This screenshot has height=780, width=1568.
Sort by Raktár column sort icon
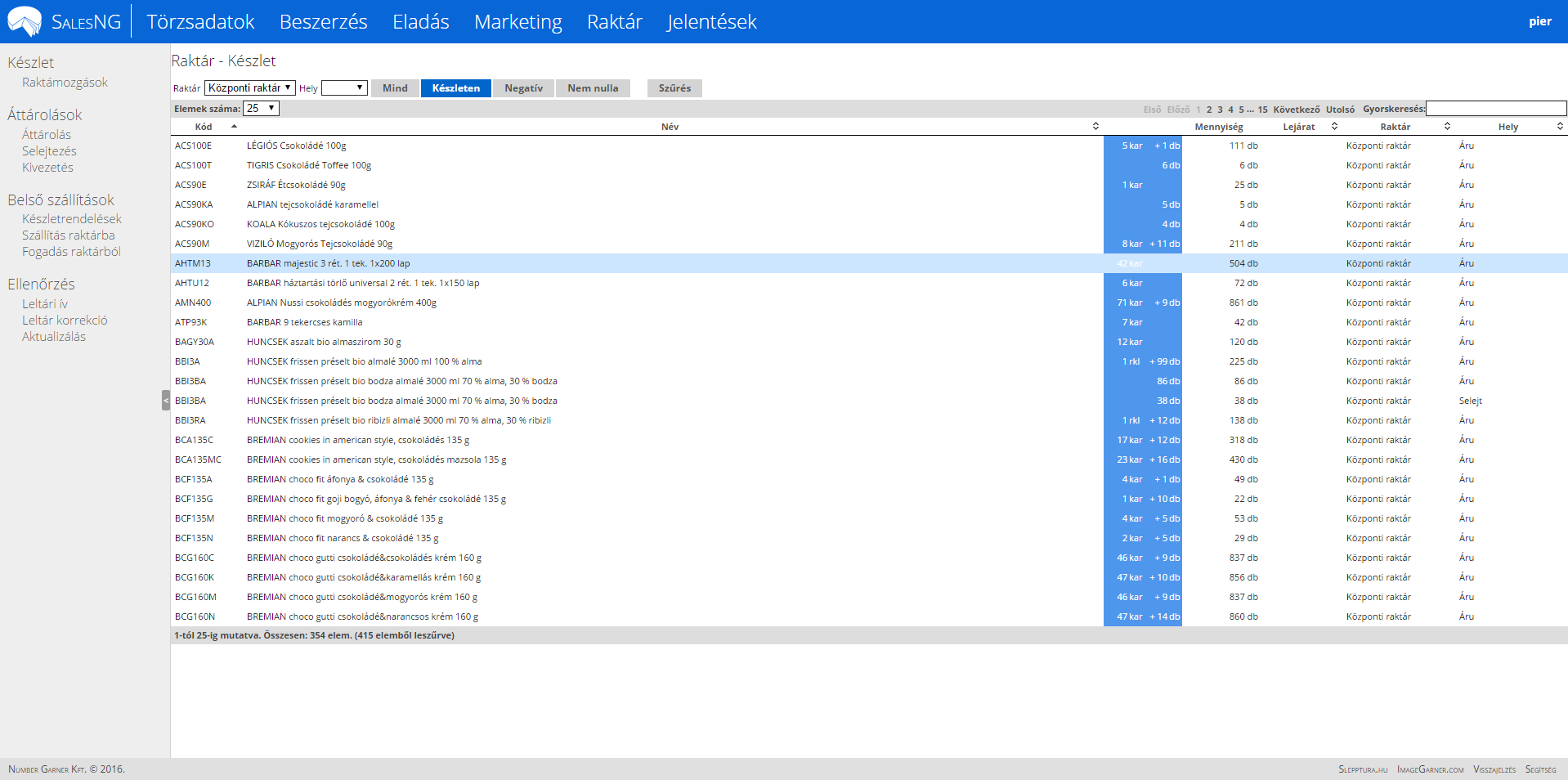click(x=1447, y=127)
